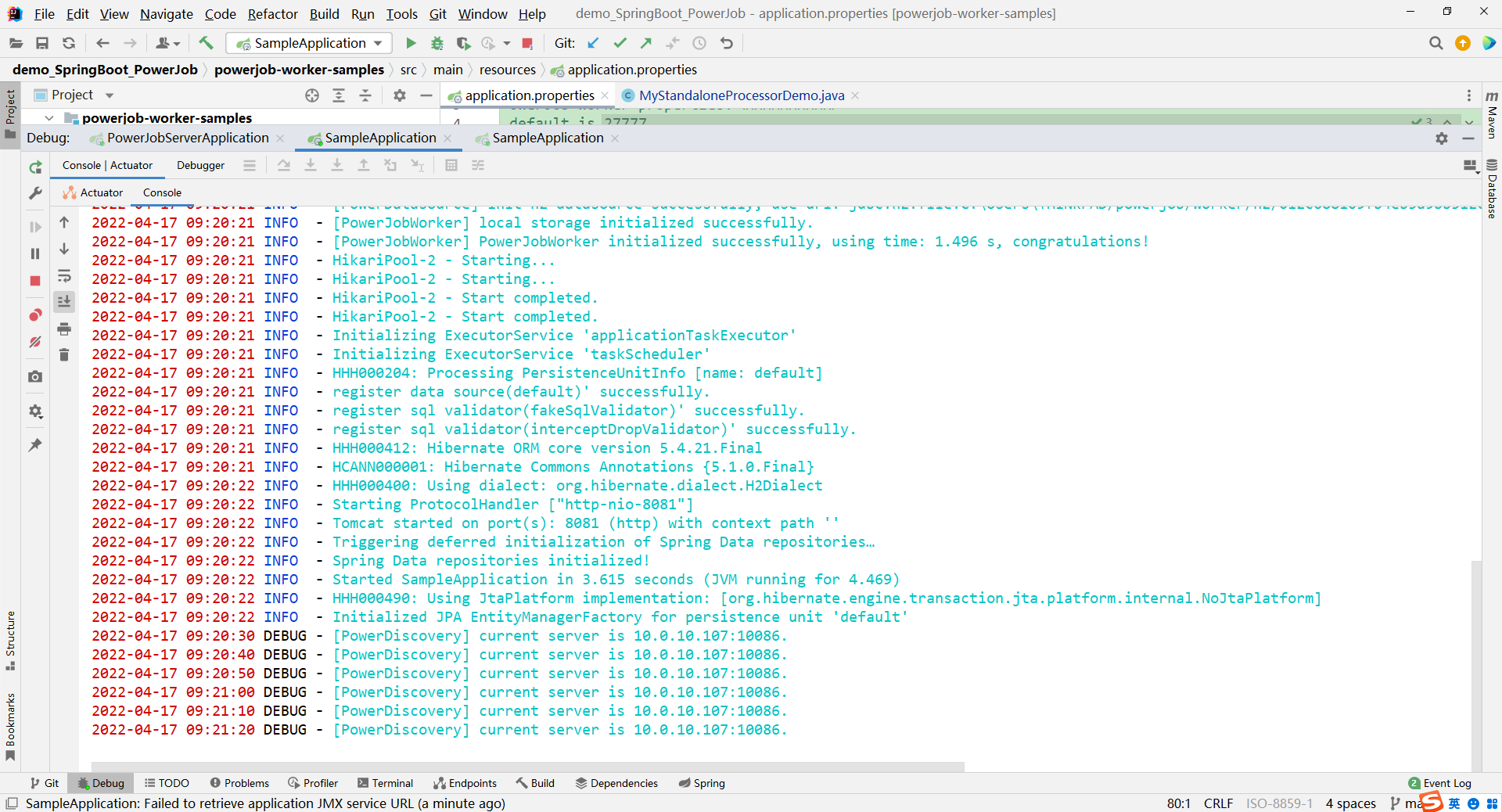Viewport: 1502px width, 812px height.
Task: Run SampleApplication with the green play icon
Action: (x=411, y=43)
